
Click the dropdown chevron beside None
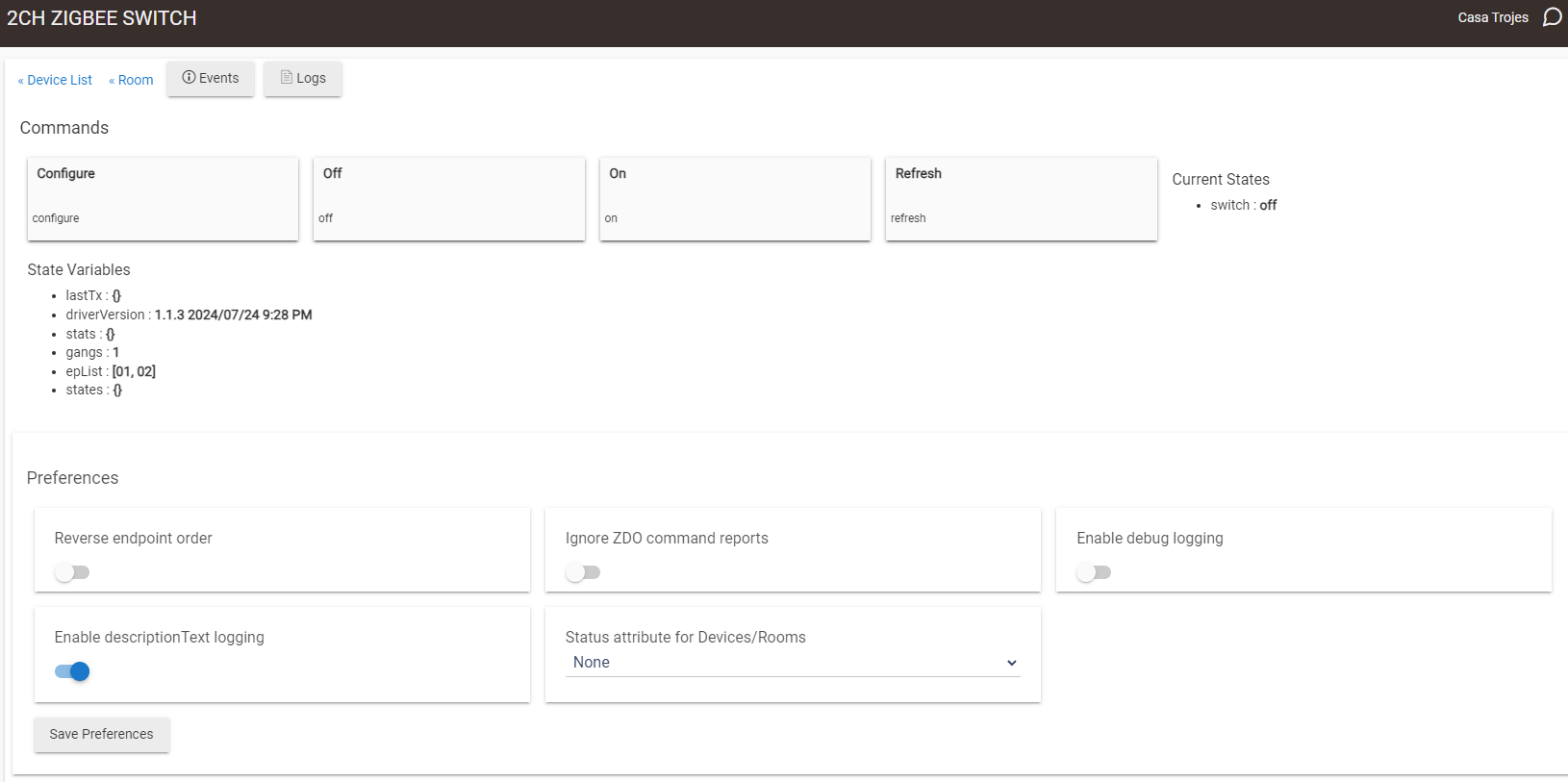click(x=1011, y=663)
